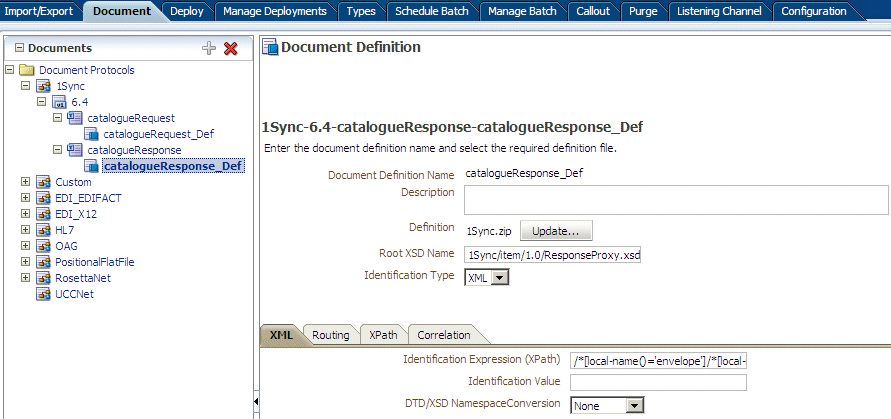
Task: Click the Description text box
Action: 676,200
